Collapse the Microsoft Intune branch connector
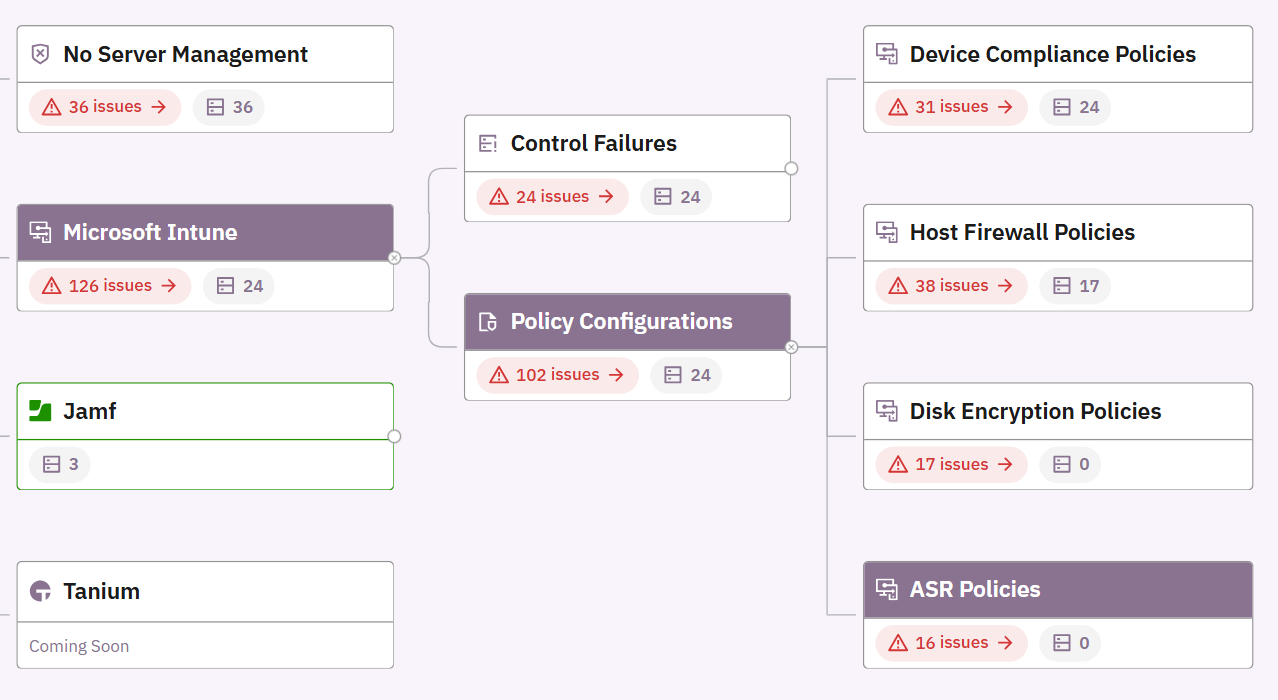 (x=394, y=257)
